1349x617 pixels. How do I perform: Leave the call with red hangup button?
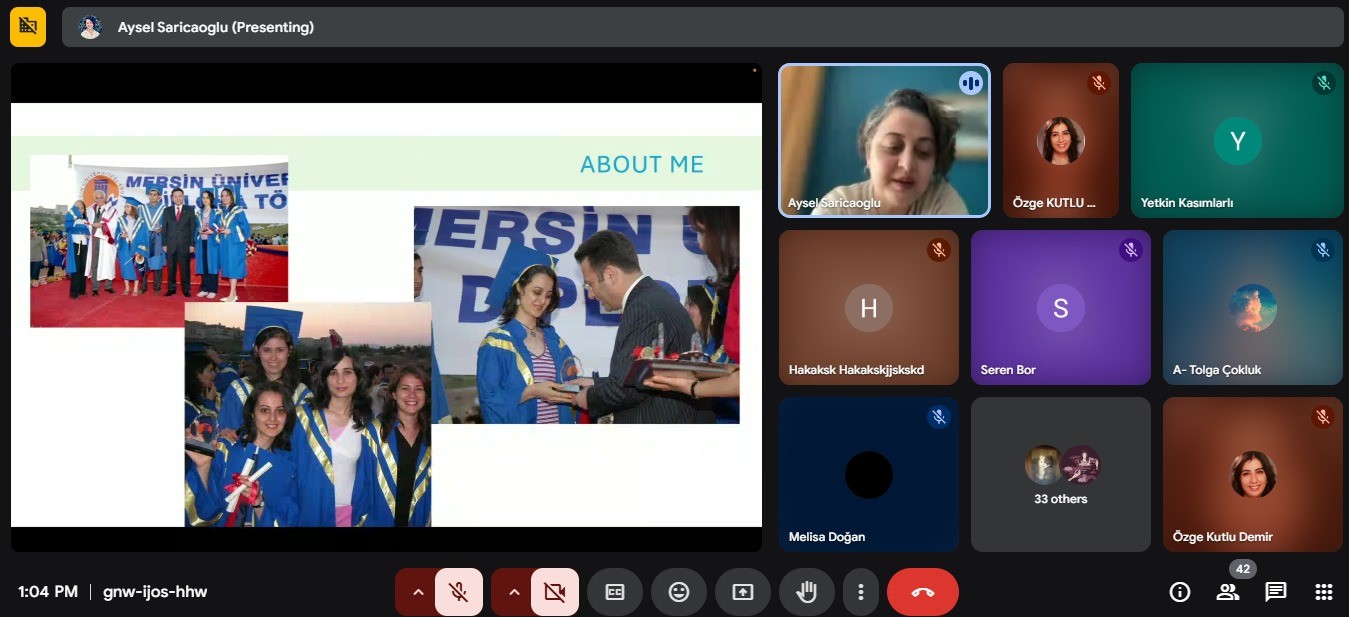point(922,592)
